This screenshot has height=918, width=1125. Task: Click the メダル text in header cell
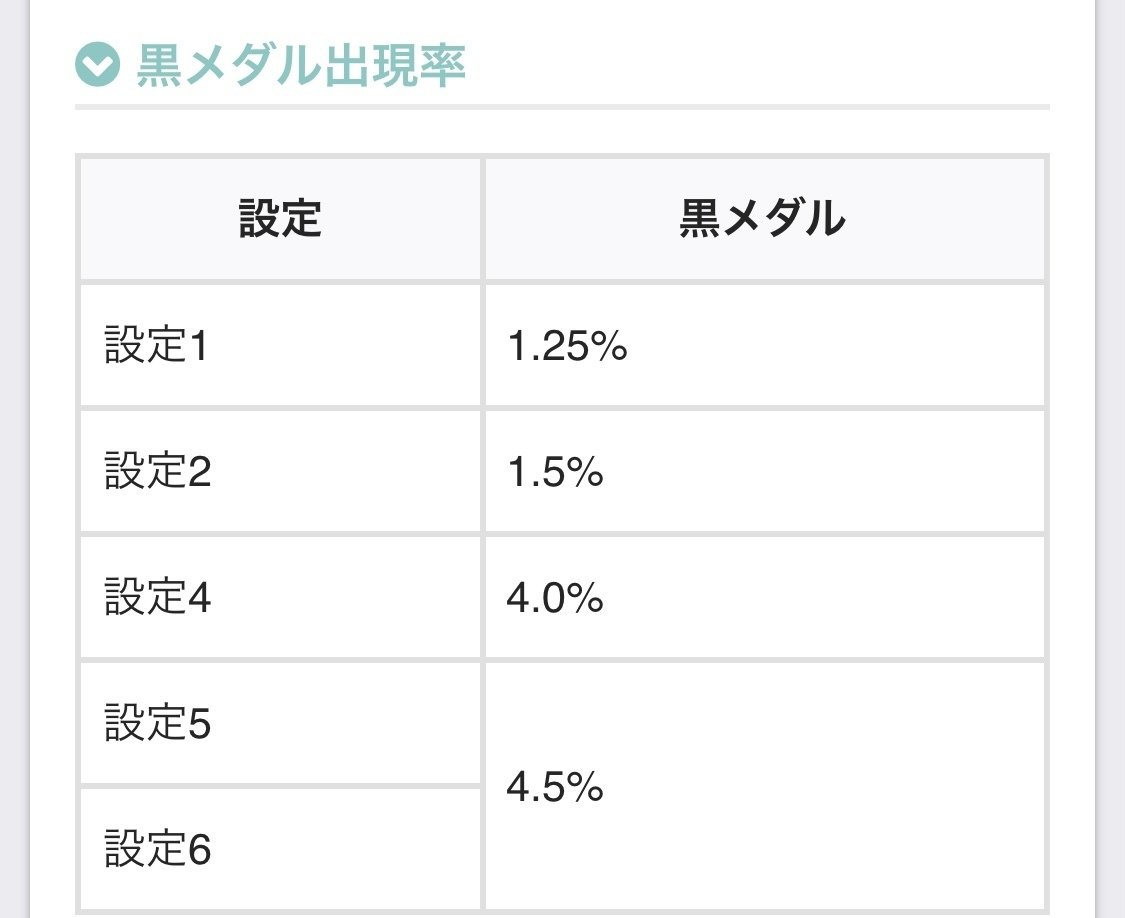tap(785, 218)
